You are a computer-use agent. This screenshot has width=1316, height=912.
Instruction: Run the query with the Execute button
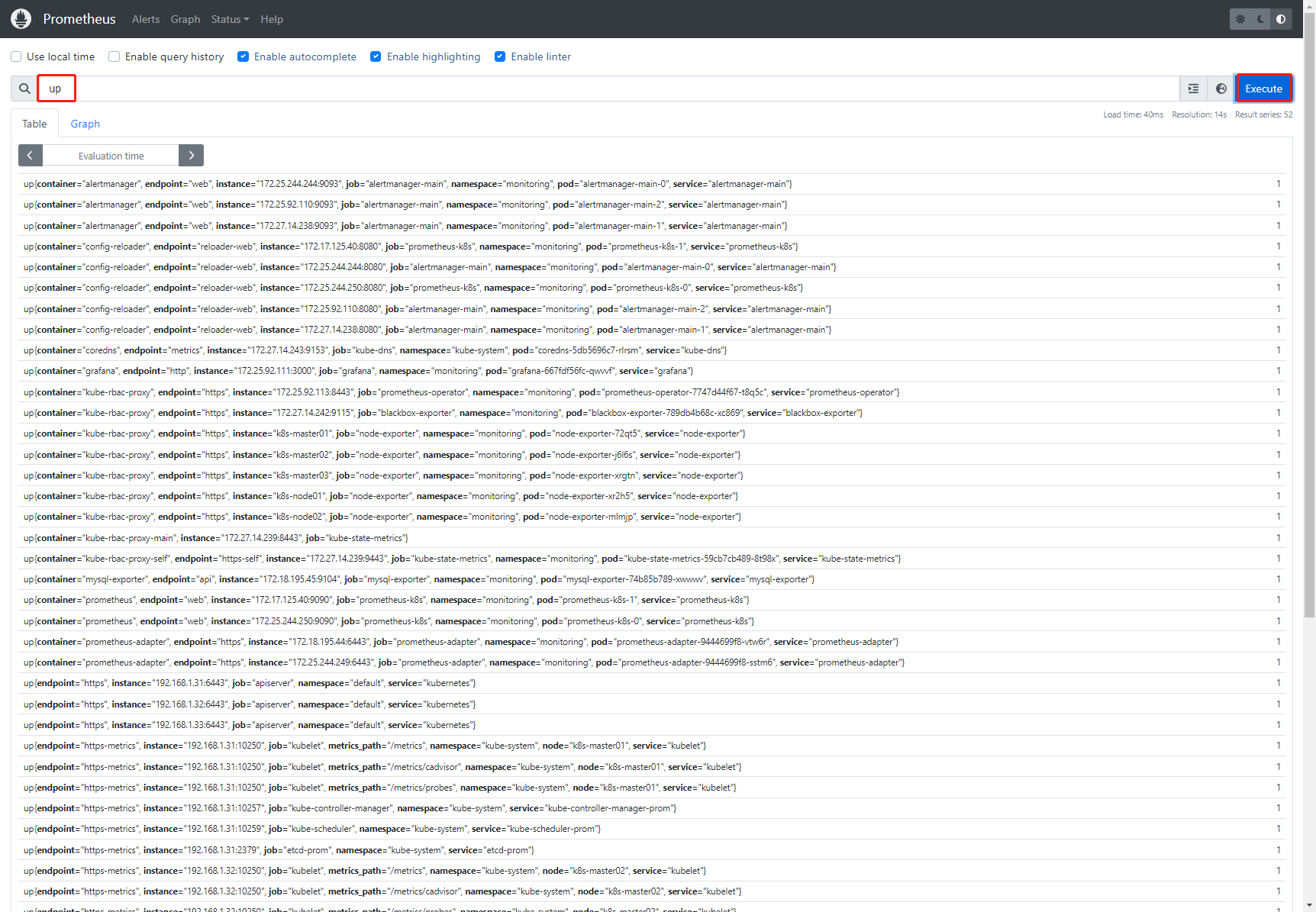click(x=1263, y=89)
